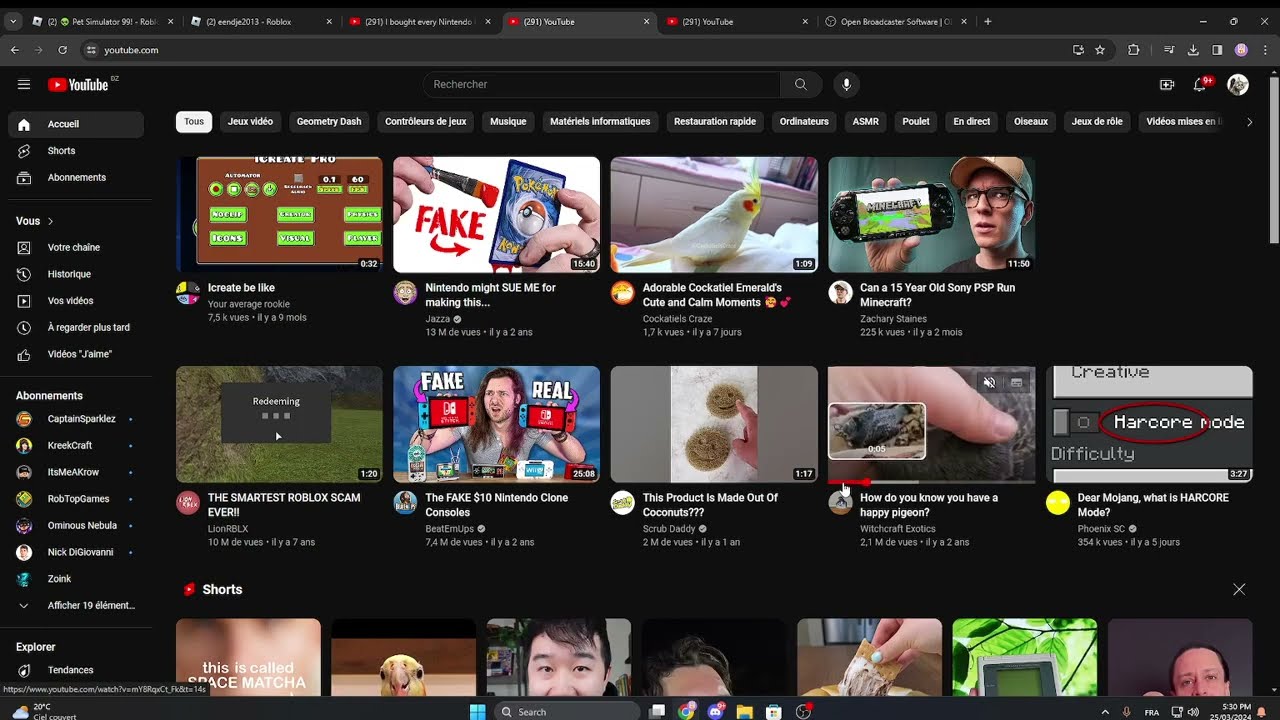Start voice search with microphone icon

pyautogui.click(x=846, y=85)
